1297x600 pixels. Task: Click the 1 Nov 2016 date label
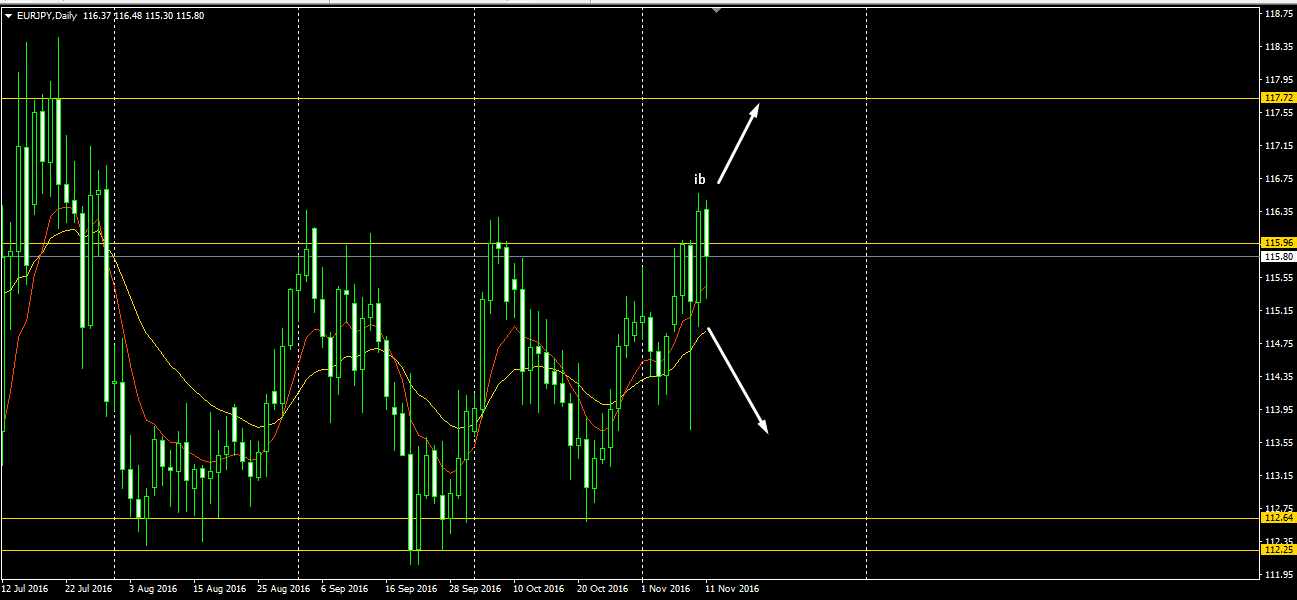tap(666, 589)
